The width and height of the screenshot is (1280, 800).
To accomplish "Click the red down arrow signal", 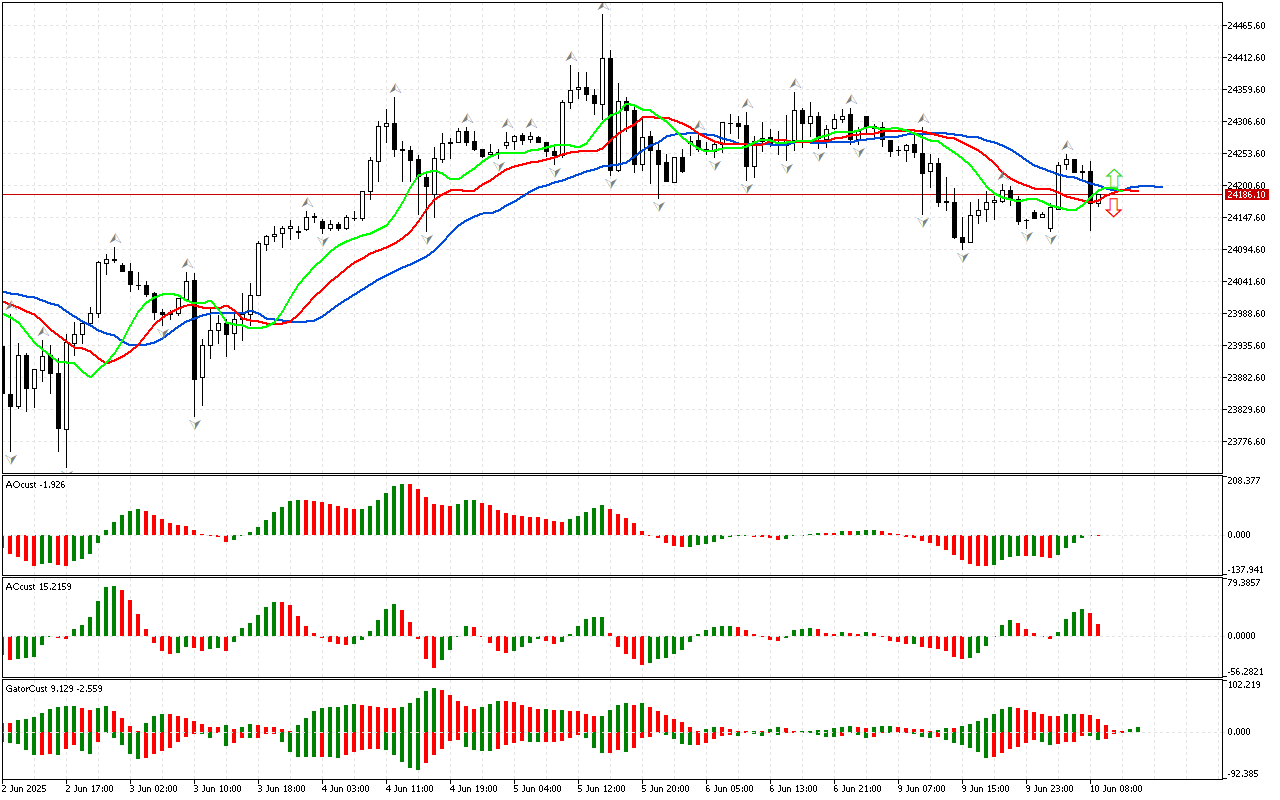I will coord(1113,208).
